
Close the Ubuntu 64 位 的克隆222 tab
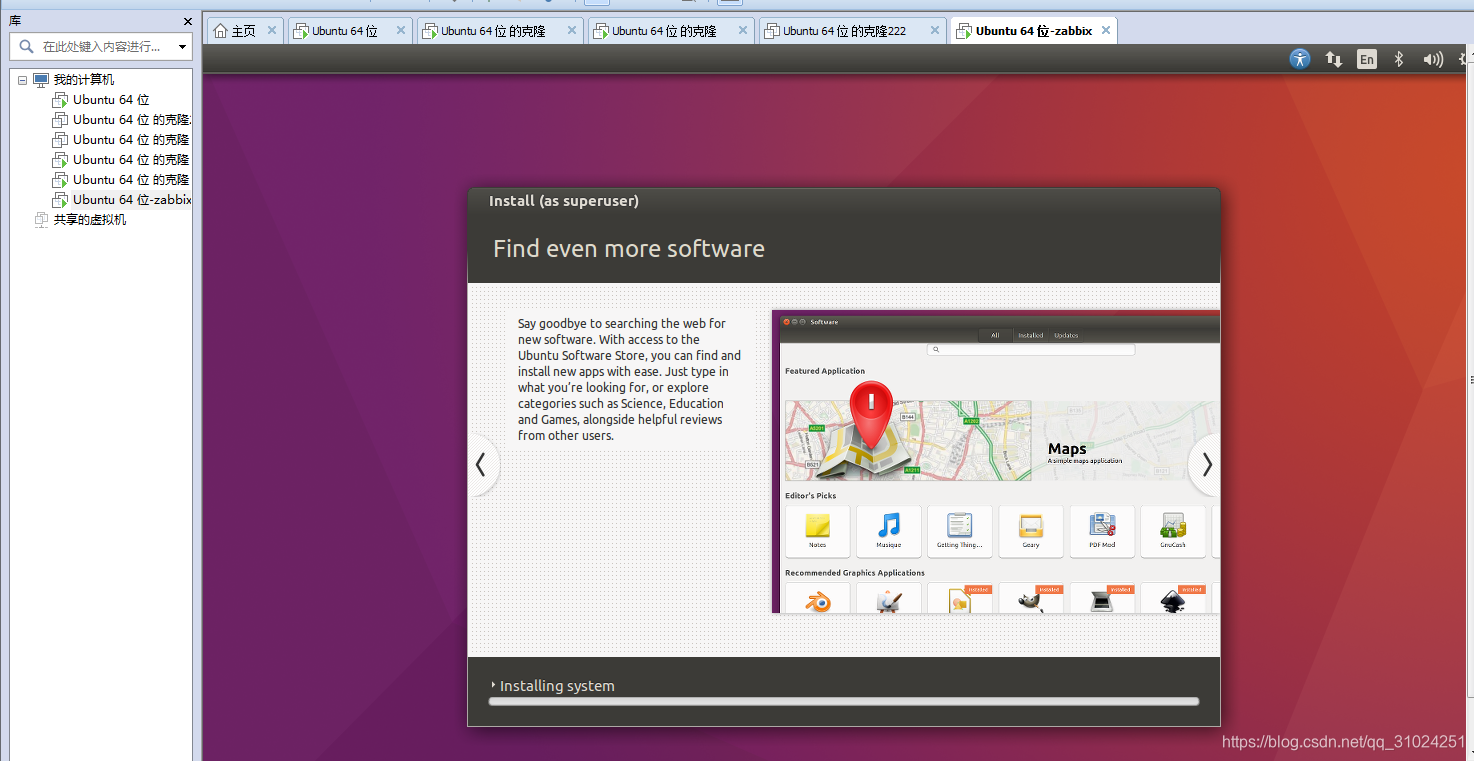coord(934,30)
